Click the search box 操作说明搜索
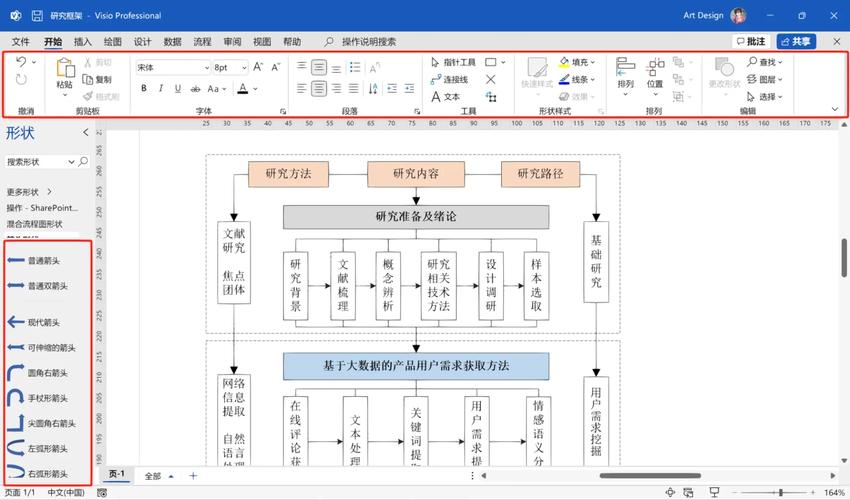This screenshot has height=500, width=850. (369, 42)
